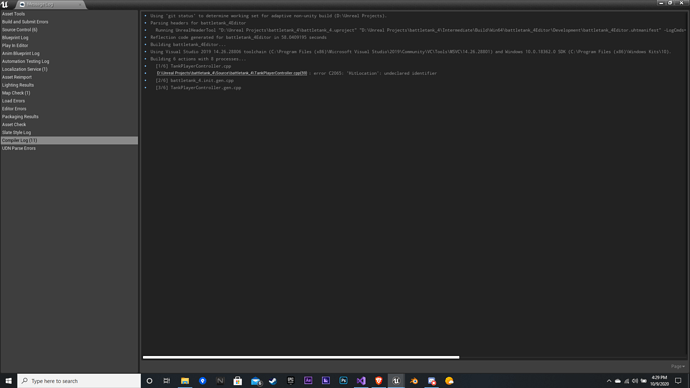Image resolution: width=690 pixels, height=388 pixels.
Task: Open the Mail app in taskbar
Action: click(256, 381)
